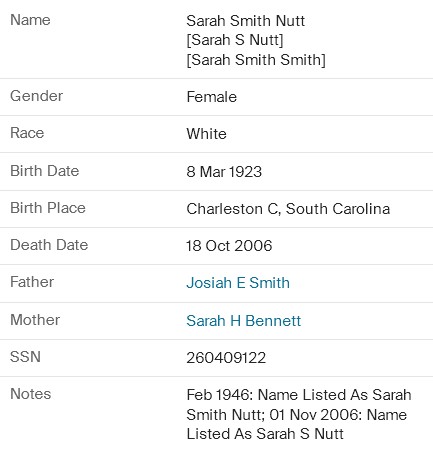Click the name Sarah Smith Nutt

click(246, 21)
